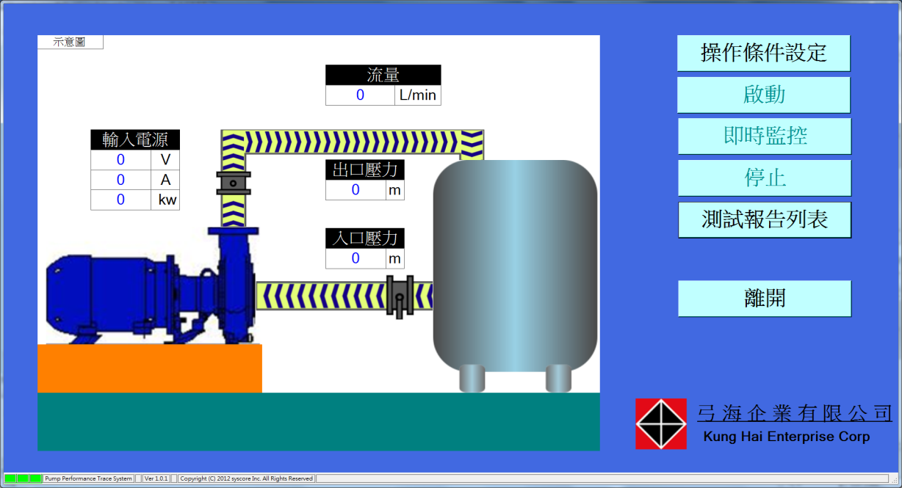Click the 入口壓力 inlet pressure value field

click(x=355, y=259)
